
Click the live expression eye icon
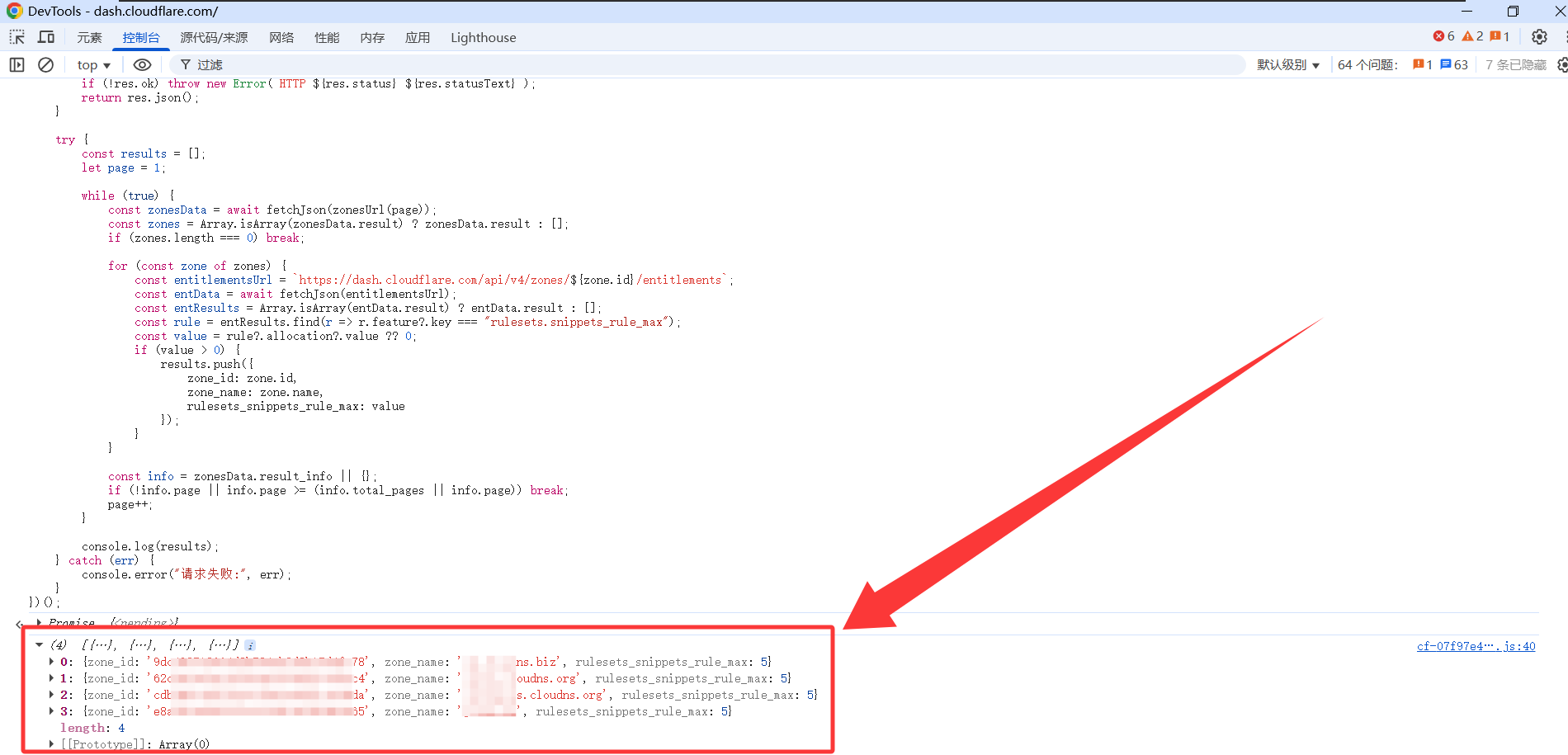pos(142,64)
